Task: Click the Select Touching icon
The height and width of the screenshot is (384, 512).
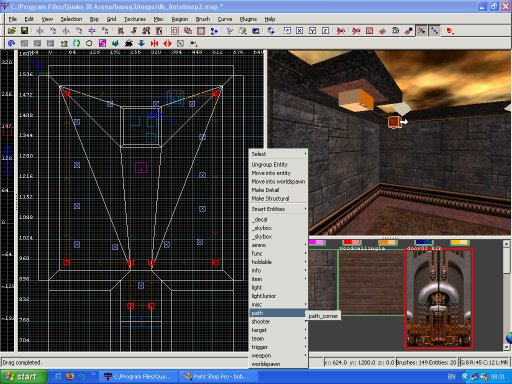Action: pos(134,31)
